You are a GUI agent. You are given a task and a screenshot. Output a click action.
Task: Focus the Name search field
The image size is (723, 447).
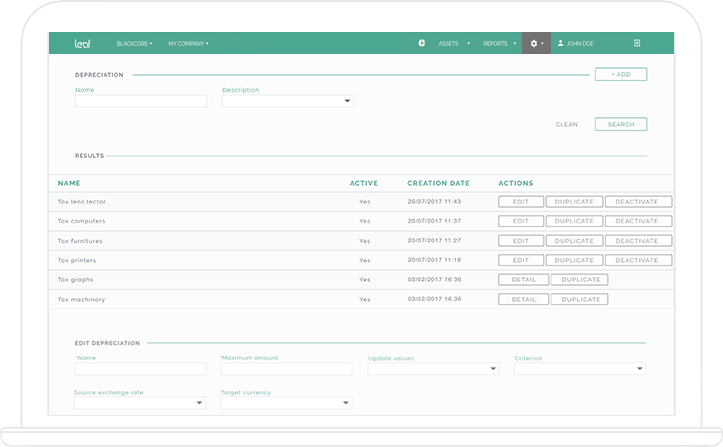(141, 101)
